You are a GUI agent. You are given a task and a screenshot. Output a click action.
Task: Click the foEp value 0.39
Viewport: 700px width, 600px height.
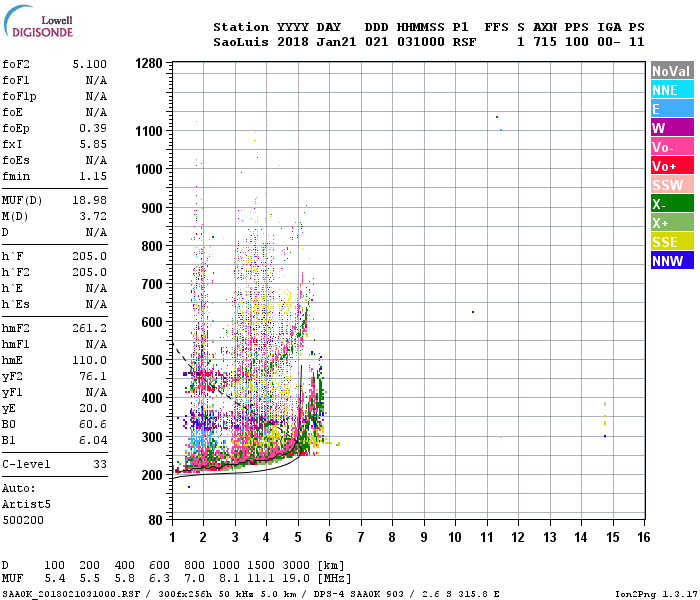[93, 128]
